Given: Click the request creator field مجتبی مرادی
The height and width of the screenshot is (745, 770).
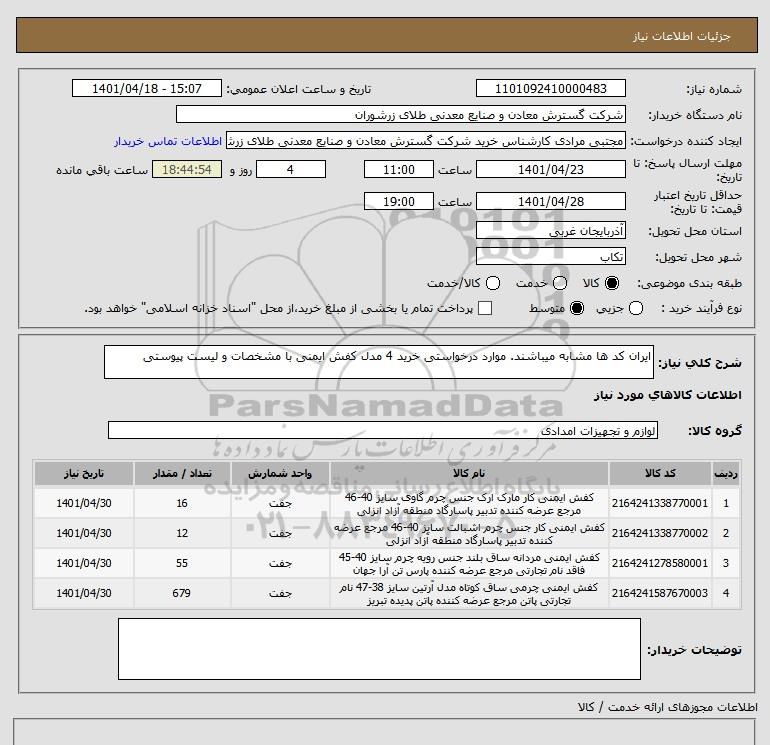Looking at the screenshot, I should 426,140.
